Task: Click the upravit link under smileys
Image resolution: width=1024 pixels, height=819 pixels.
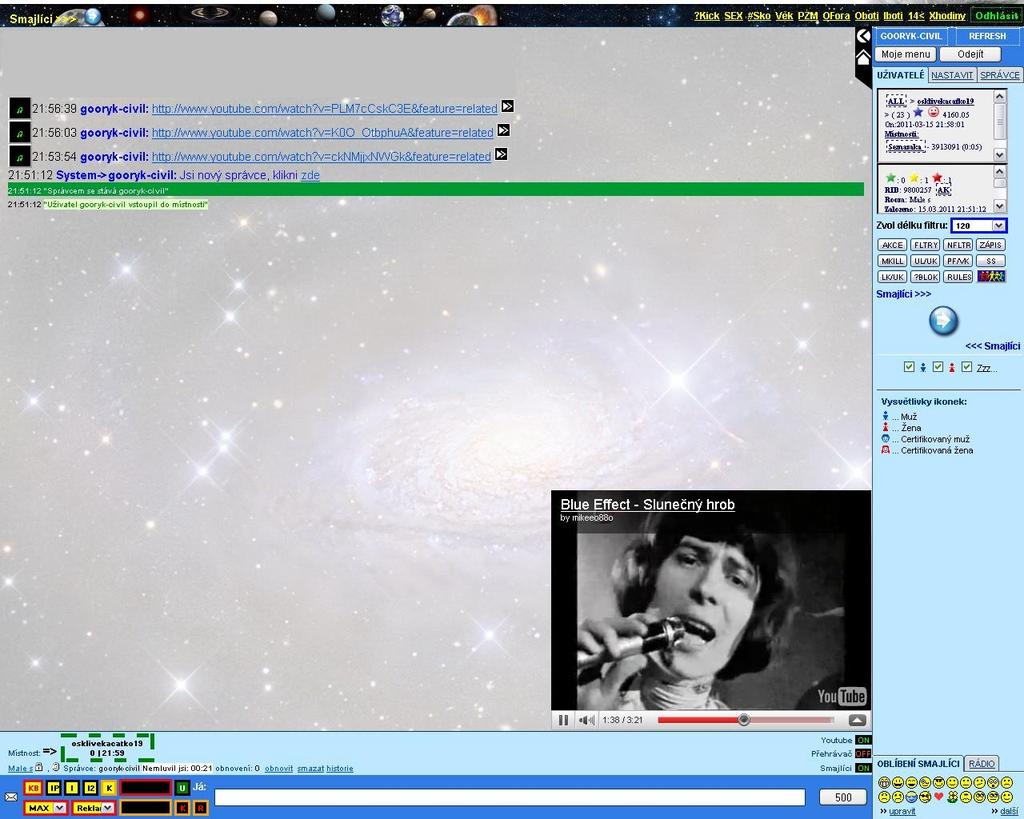Action: click(x=902, y=811)
